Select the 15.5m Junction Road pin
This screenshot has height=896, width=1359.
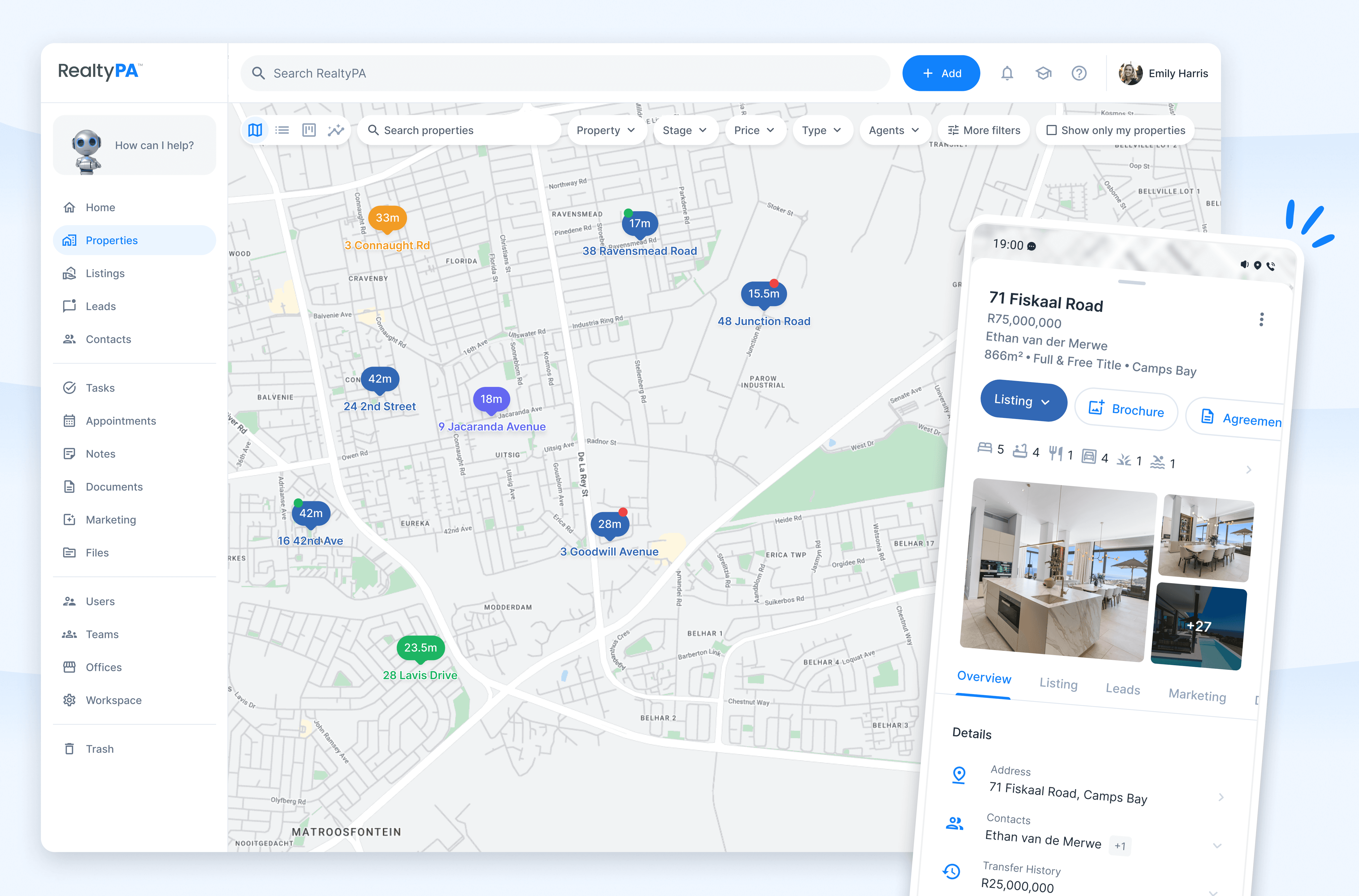click(763, 294)
